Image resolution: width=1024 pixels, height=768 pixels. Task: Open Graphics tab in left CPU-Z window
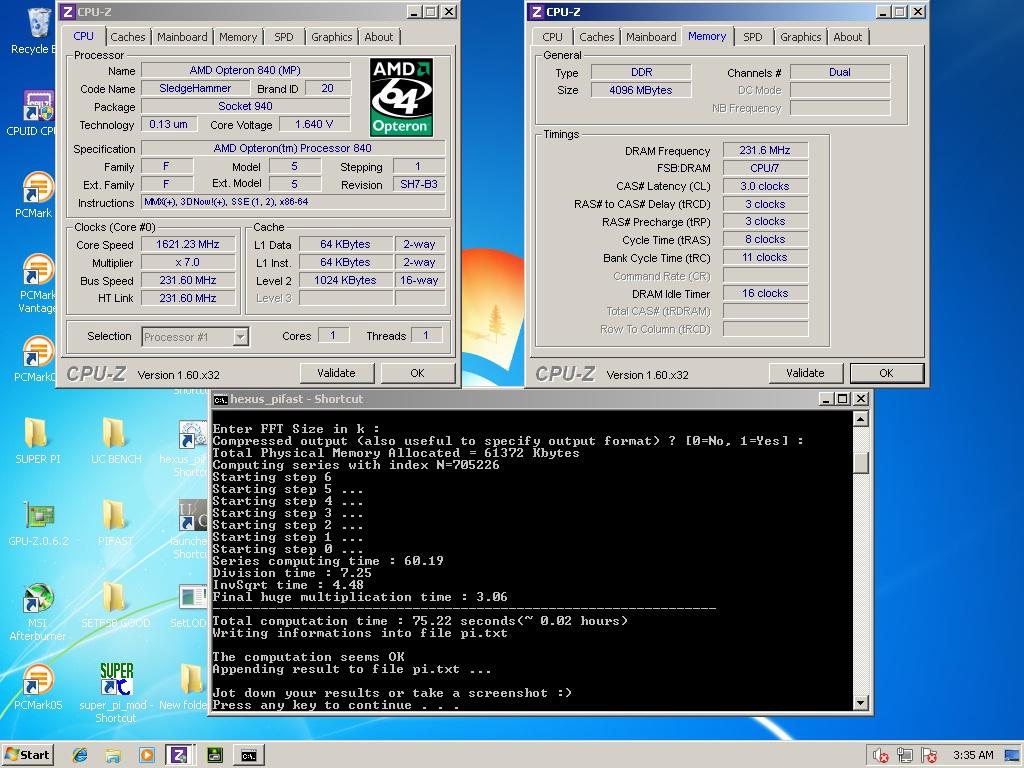coord(331,37)
